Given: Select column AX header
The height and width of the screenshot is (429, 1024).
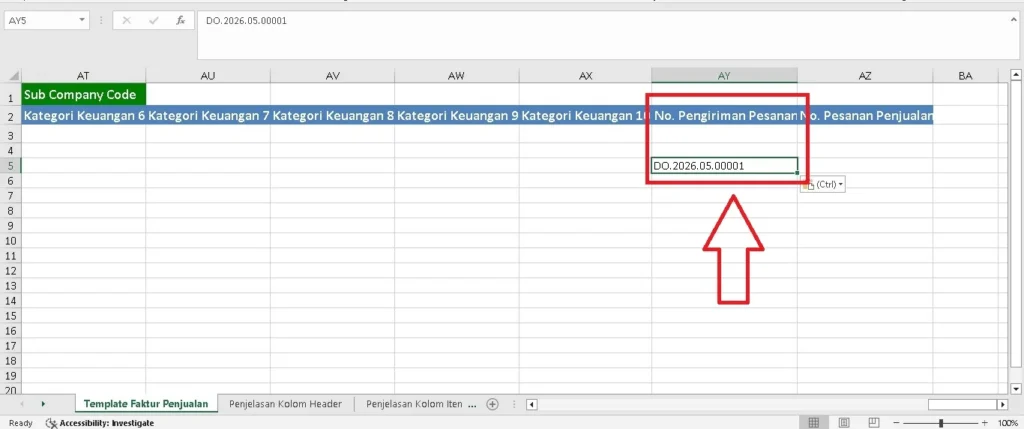Looking at the screenshot, I should tap(585, 76).
